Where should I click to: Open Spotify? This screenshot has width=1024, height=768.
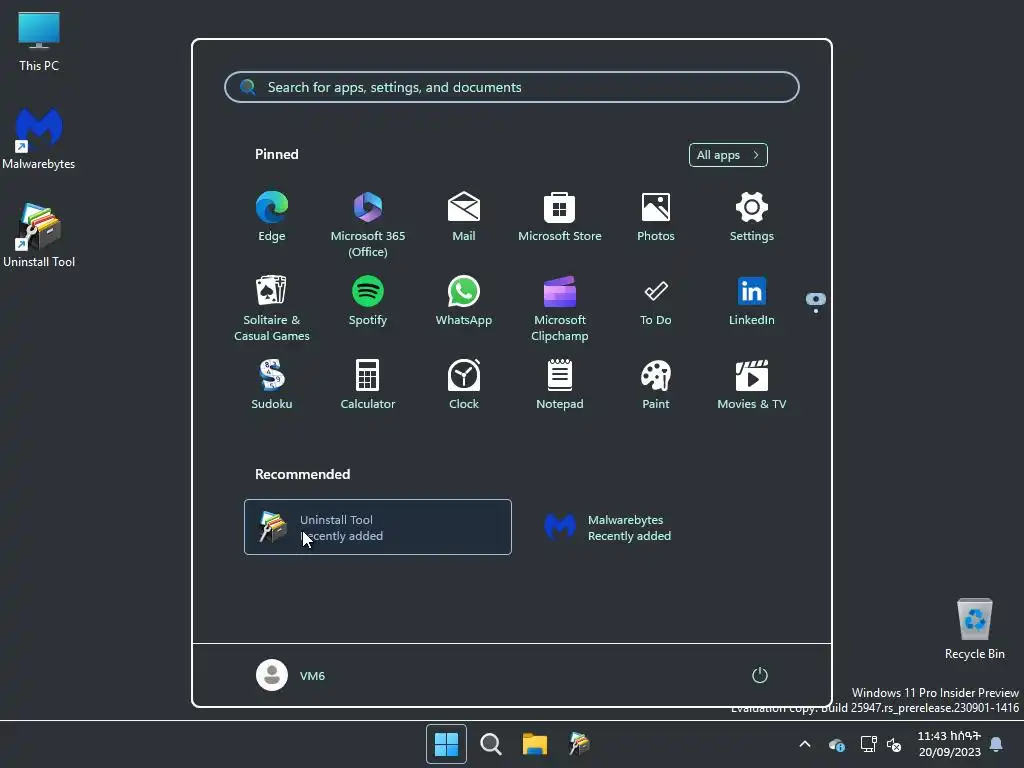pyautogui.click(x=368, y=300)
